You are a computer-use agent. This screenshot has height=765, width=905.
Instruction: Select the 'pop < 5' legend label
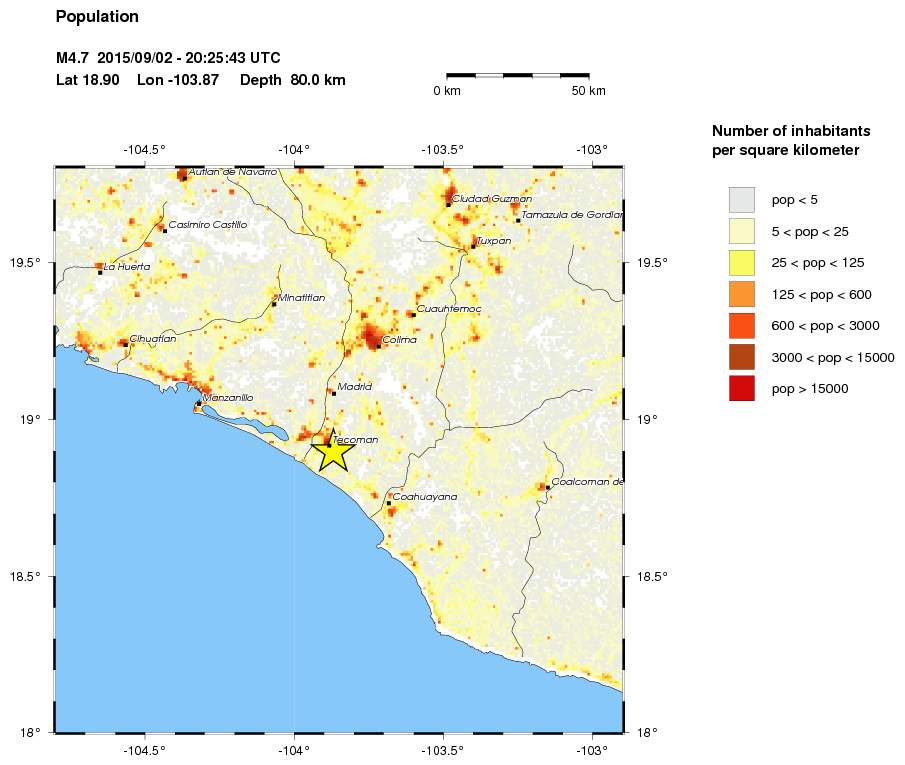[795, 200]
